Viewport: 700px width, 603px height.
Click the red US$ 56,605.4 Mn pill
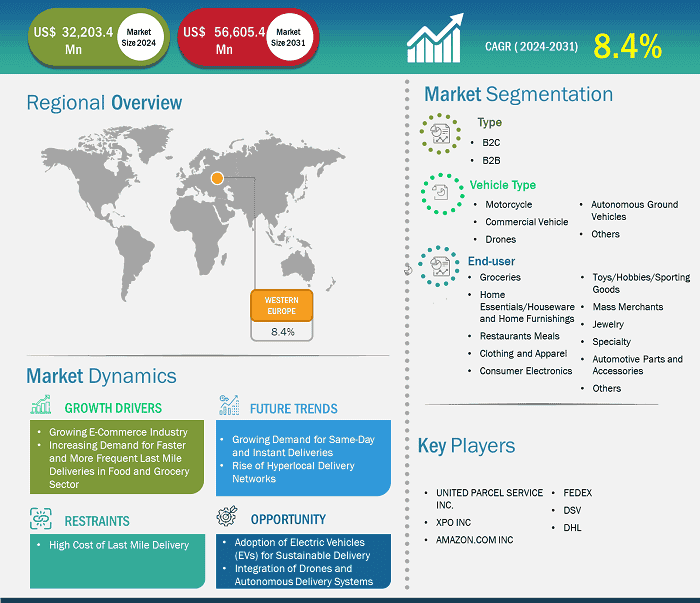pyautogui.click(x=248, y=38)
